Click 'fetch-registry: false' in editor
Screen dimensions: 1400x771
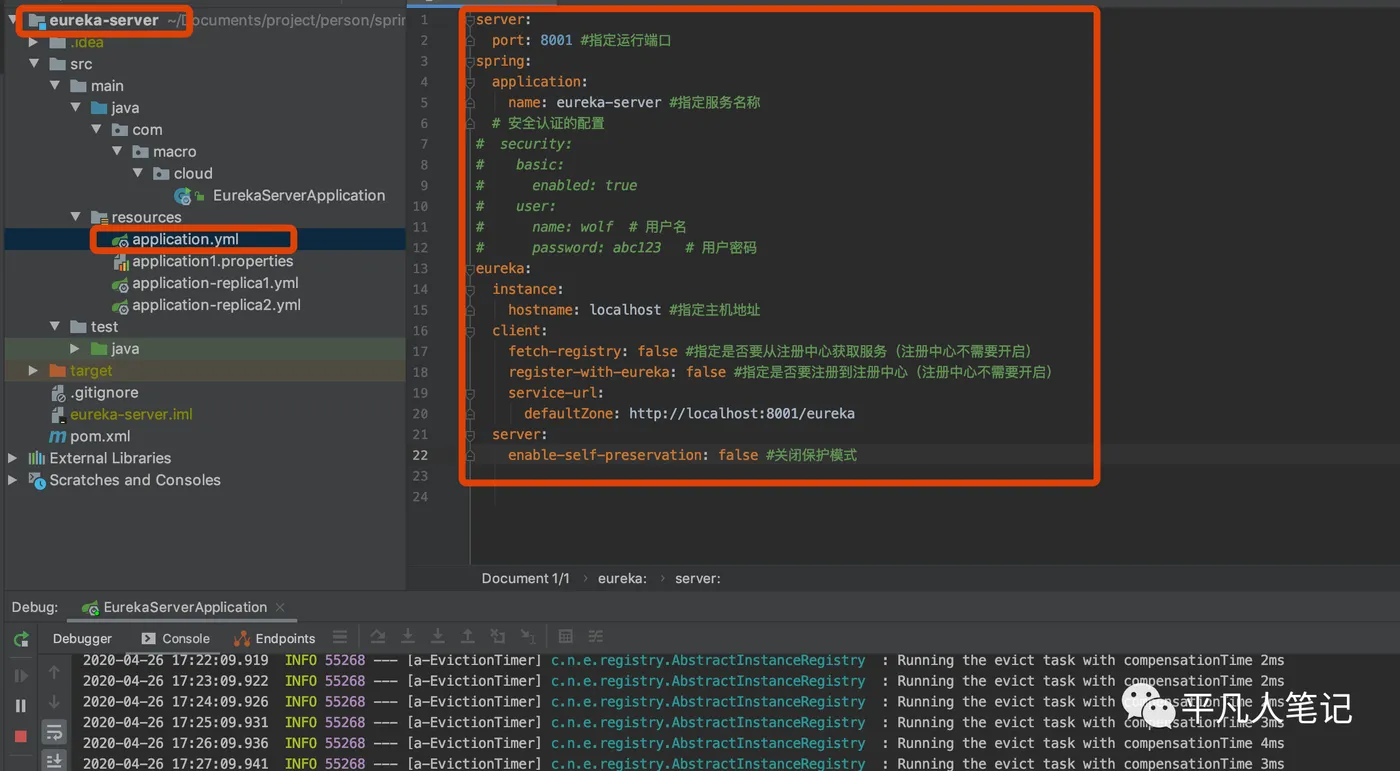[x=593, y=351]
